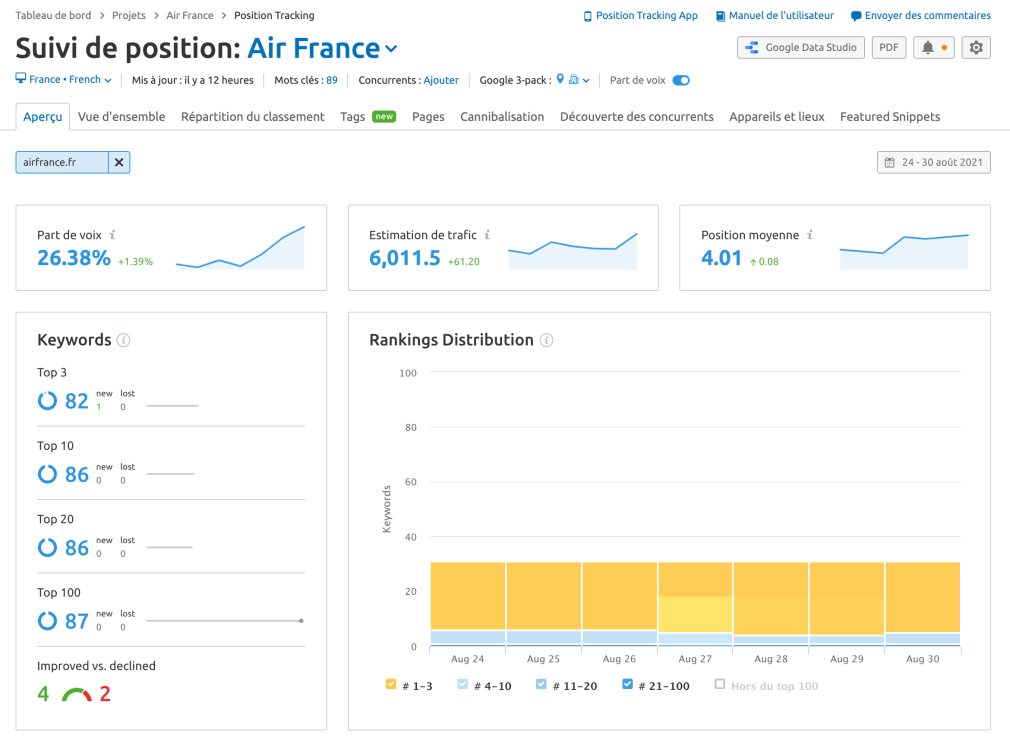The width and height of the screenshot is (1010, 740).
Task: Click the user manual book icon
Action: pyautogui.click(x=720, y=16)
